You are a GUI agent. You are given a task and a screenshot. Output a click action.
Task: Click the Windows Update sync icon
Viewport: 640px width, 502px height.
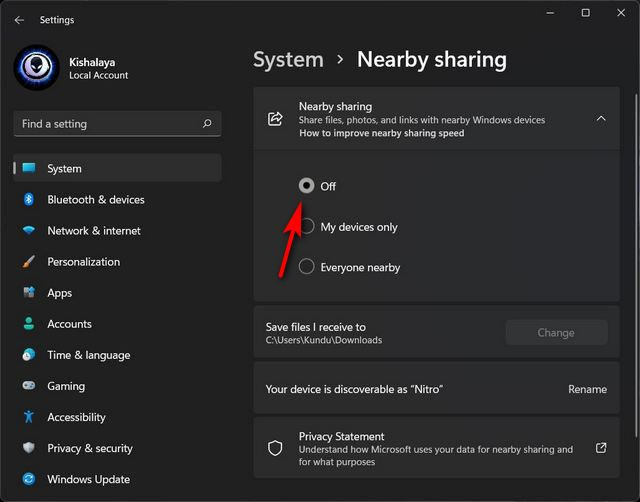pos(29,479)
